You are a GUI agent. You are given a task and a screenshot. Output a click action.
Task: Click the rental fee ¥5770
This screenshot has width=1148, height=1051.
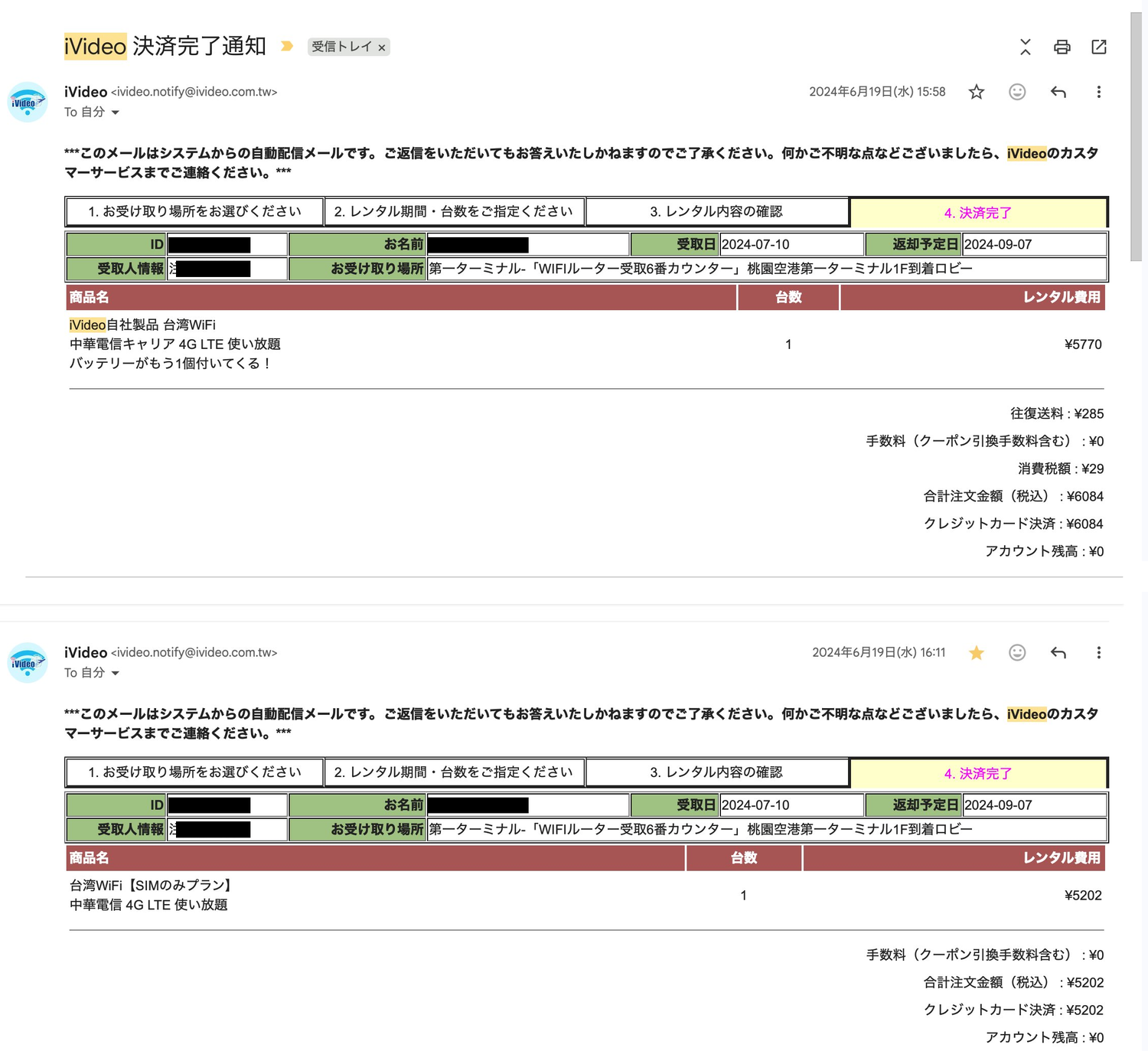[1083, 344]
